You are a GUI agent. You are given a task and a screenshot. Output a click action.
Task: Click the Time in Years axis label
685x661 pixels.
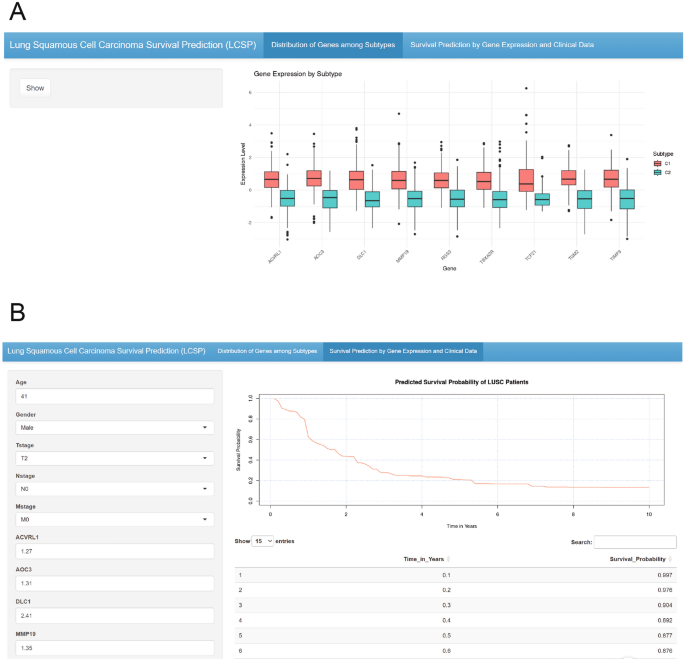[462, 526]
